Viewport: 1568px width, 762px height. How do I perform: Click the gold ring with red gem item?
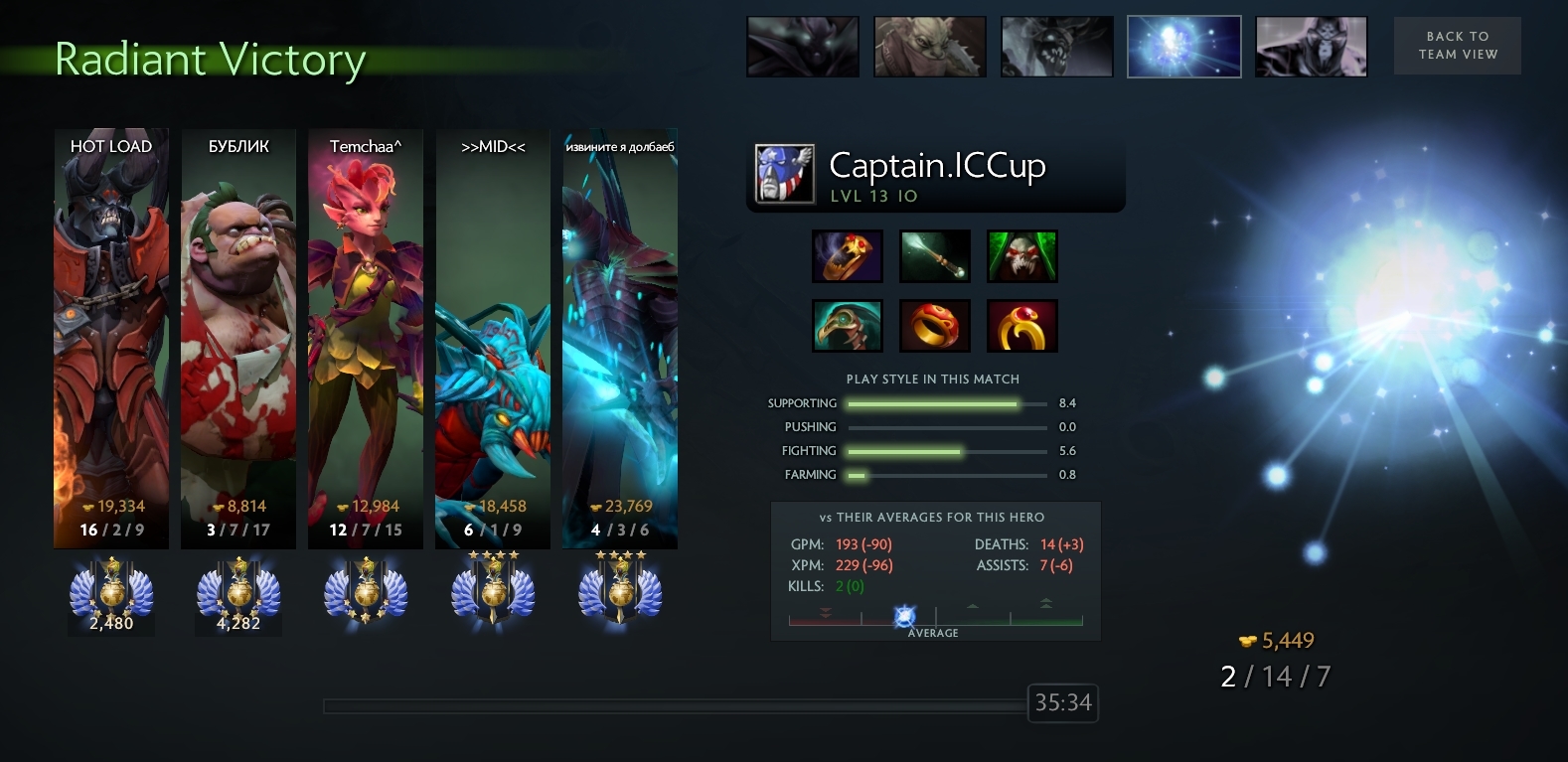pyautogui.click(x=1021, y=326)
